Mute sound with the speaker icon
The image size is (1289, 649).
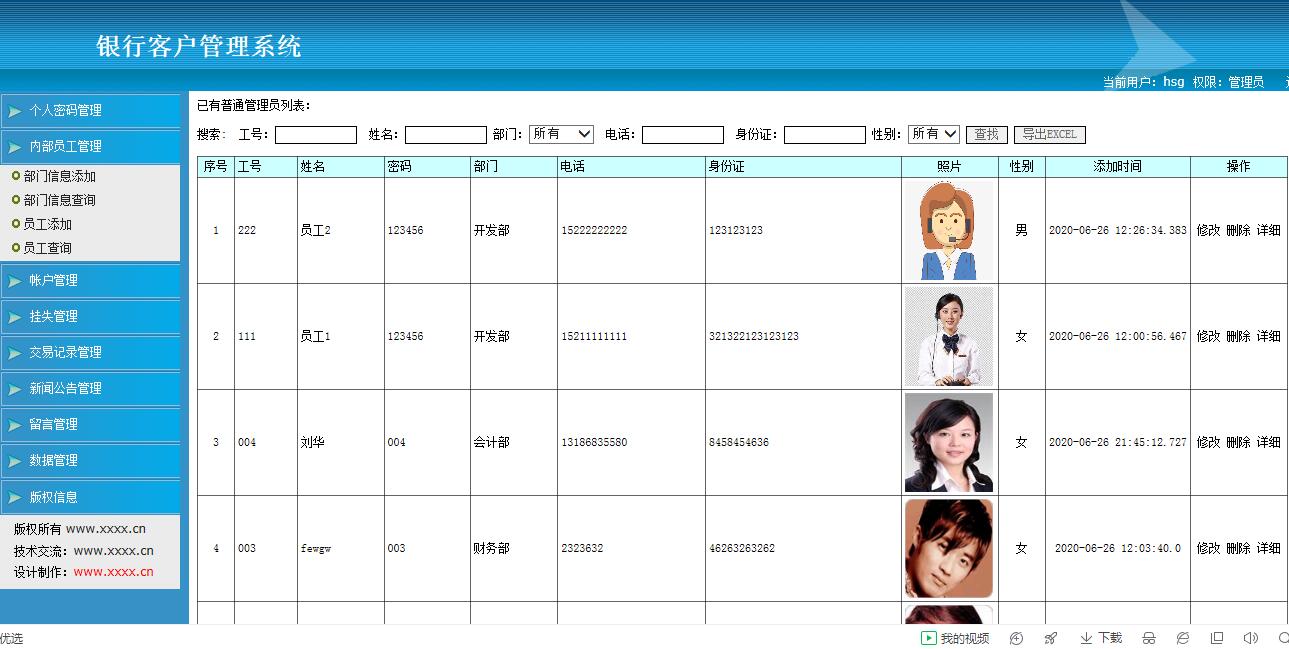1250,638
